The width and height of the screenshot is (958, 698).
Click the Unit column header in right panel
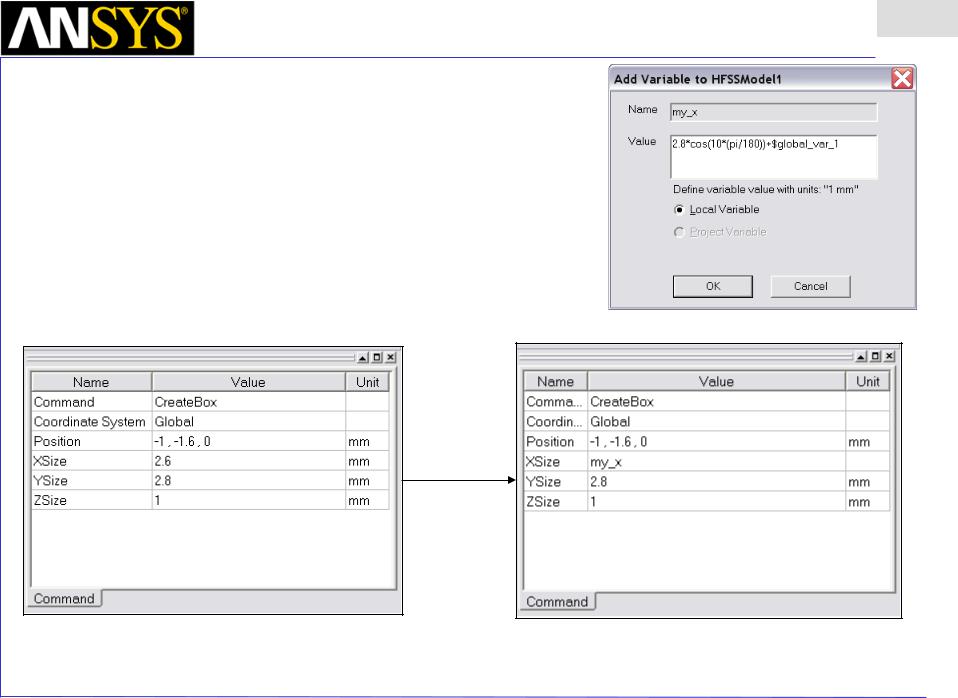[868, 381]
